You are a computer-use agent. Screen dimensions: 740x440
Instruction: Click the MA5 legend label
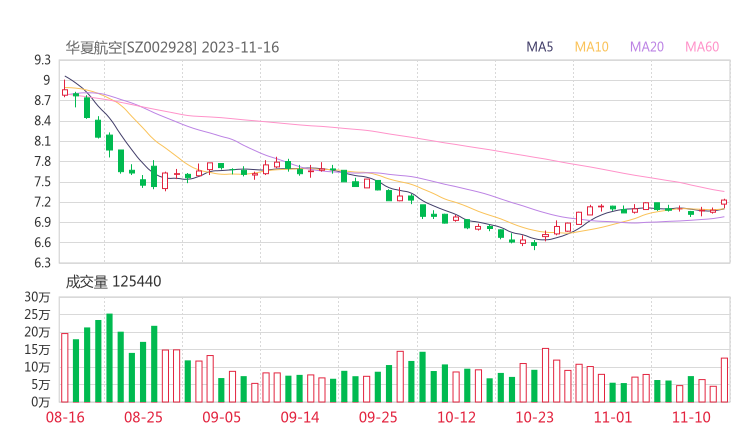click(539, 47)
